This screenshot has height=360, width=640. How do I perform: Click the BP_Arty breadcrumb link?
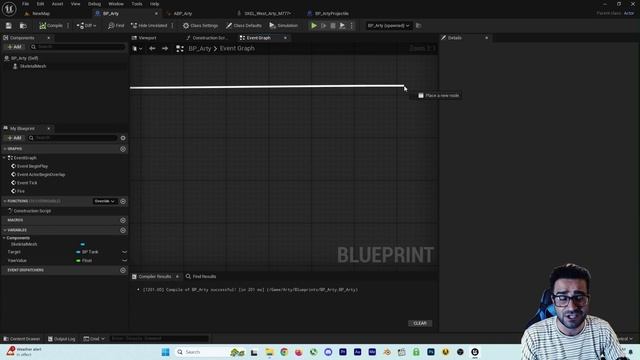tap(200, 49)
